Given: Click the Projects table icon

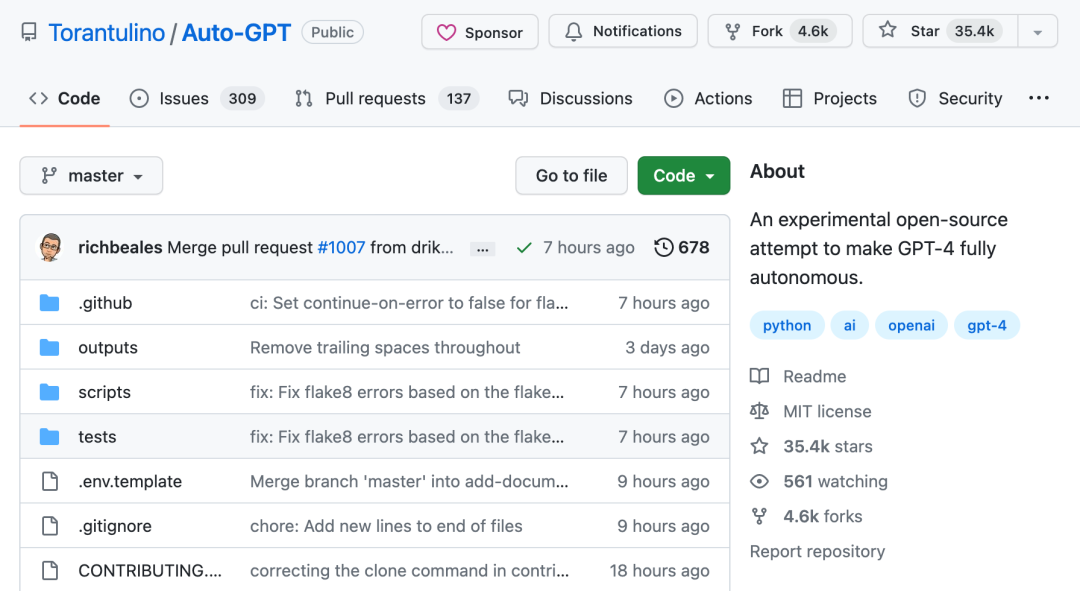Looking at the screenshot, I should 792,98.
